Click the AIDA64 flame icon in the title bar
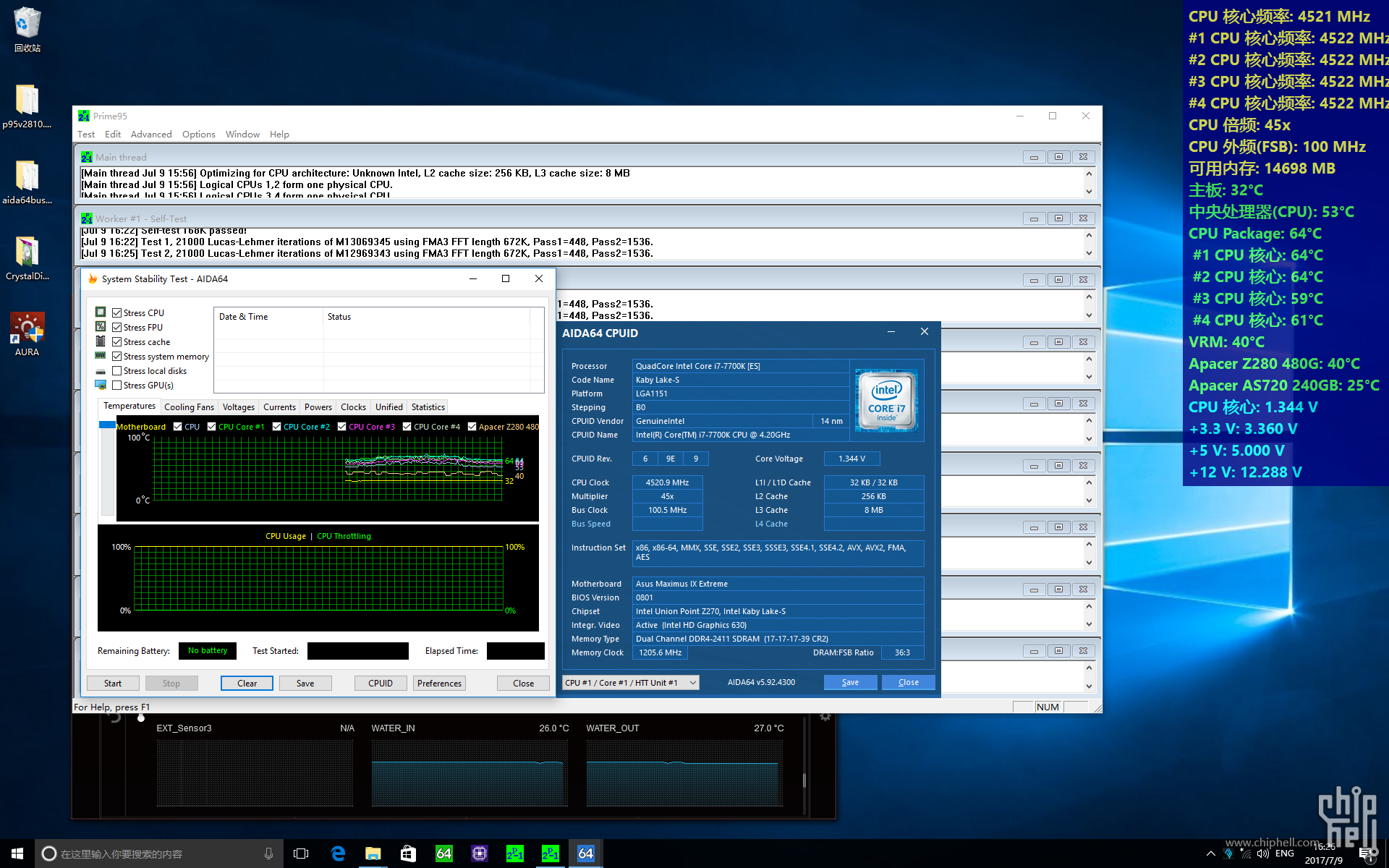Screen dimensions: 1389x868 pyautogui.click(x=93, y=278)
